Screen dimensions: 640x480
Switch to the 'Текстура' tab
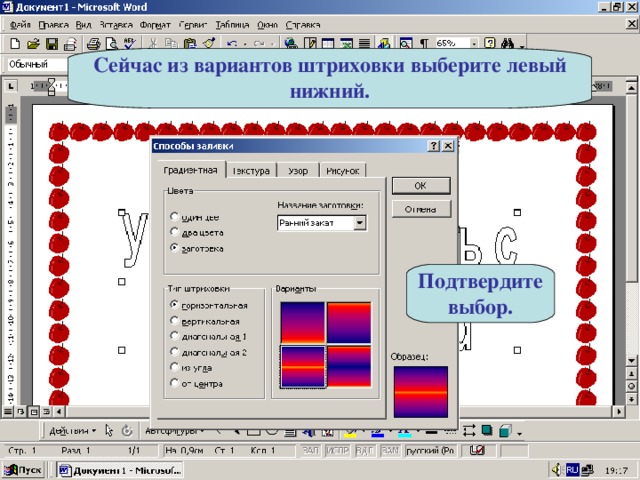point(251,171)
